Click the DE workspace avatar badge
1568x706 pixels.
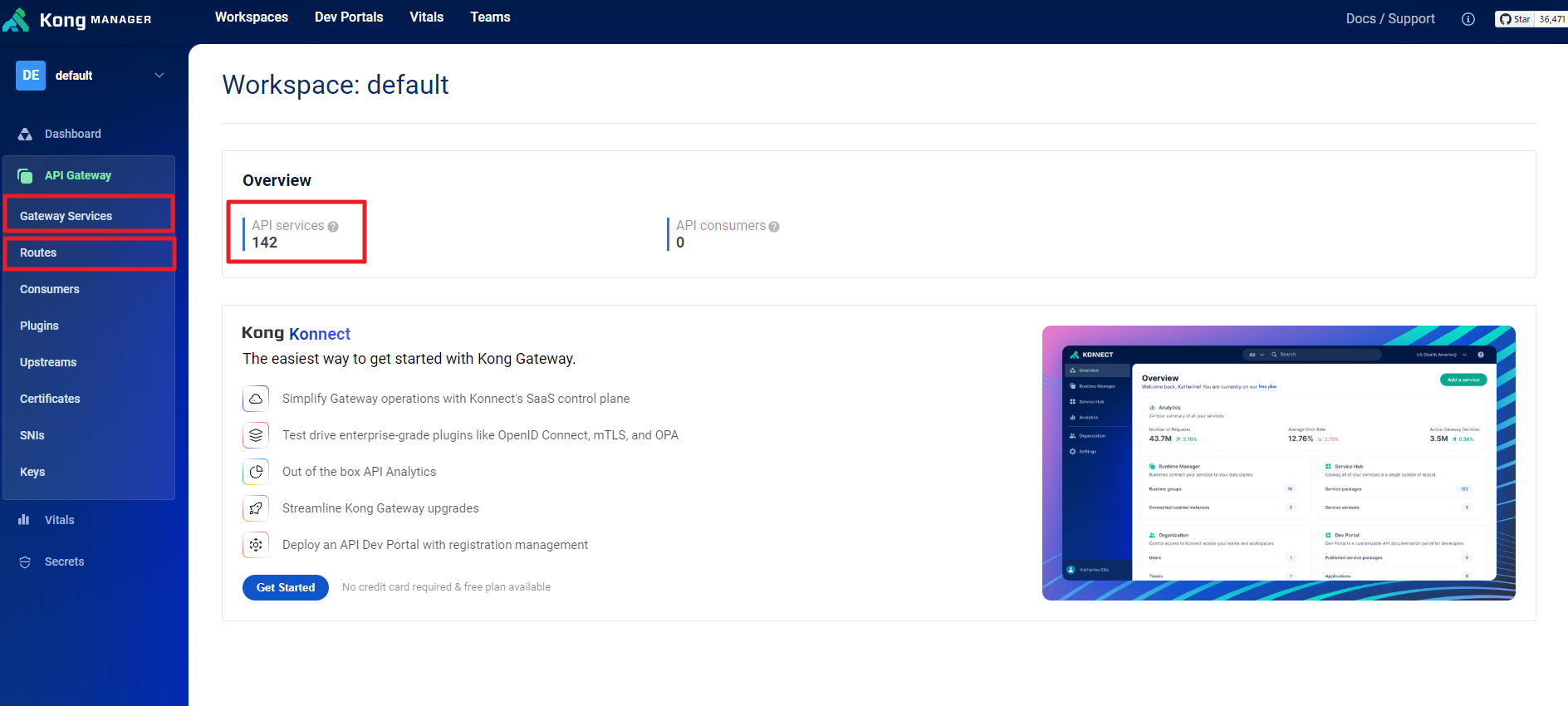point(31,76)
